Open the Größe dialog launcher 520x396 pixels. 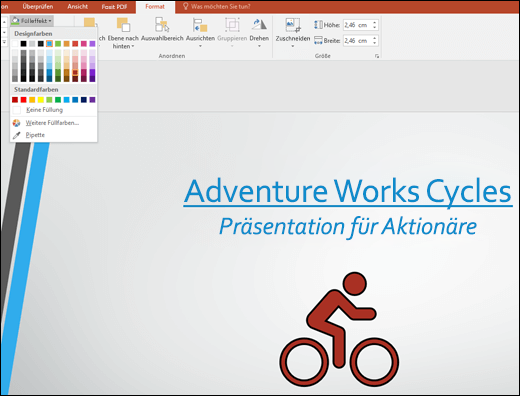coord(377,56)
